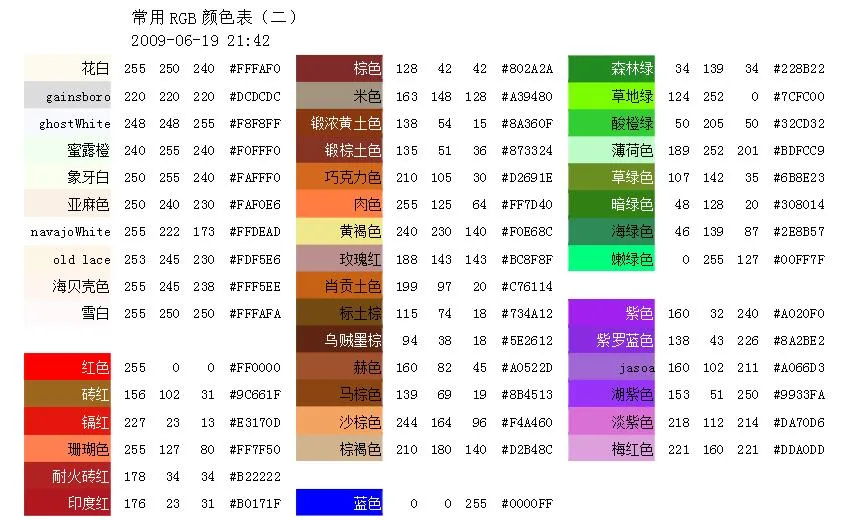Click the 肉色 swatch
The width and height of the screenshot is (856, 520).
point(339,204)
